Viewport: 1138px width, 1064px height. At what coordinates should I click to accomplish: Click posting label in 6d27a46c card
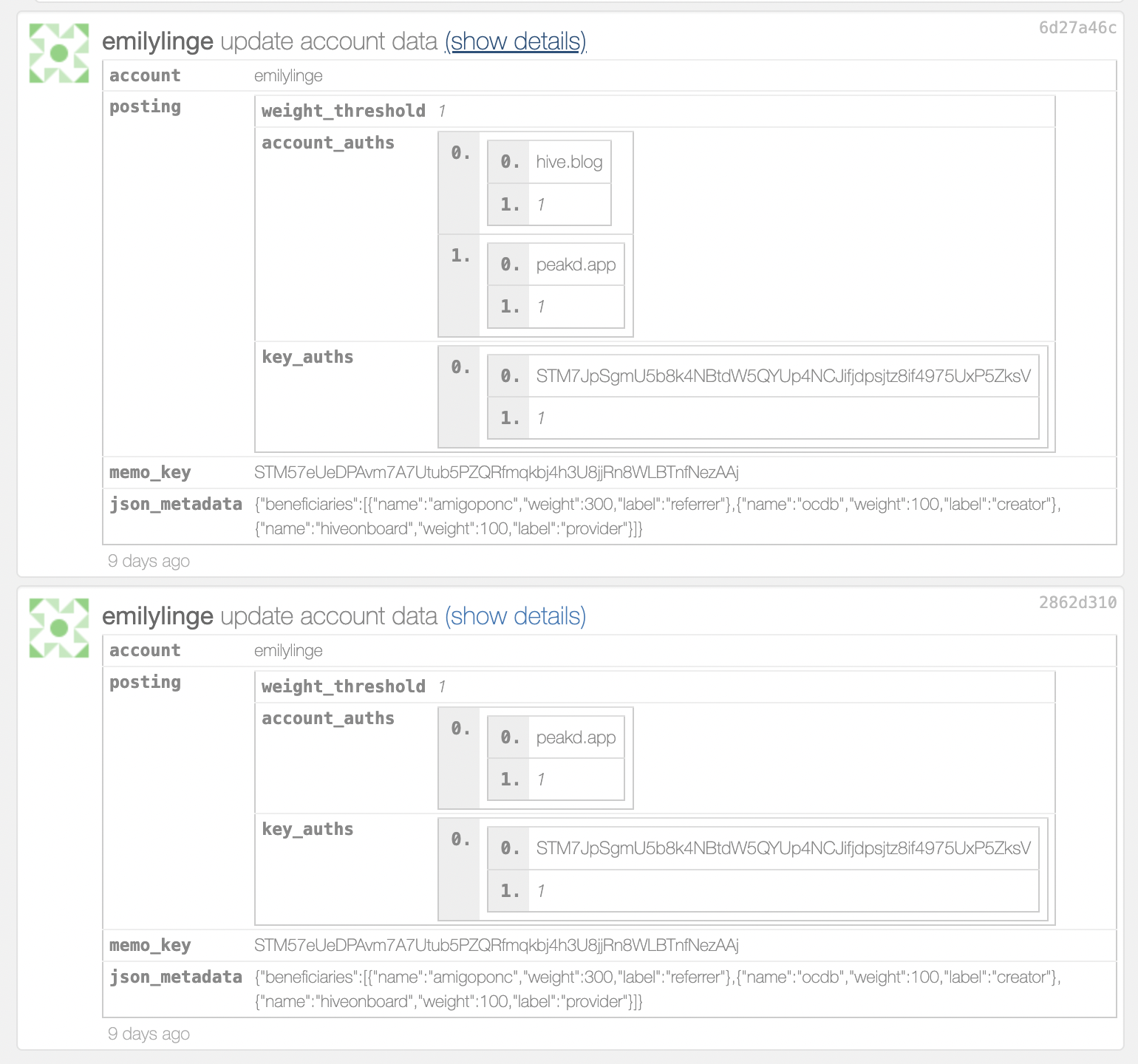[145, 106]
